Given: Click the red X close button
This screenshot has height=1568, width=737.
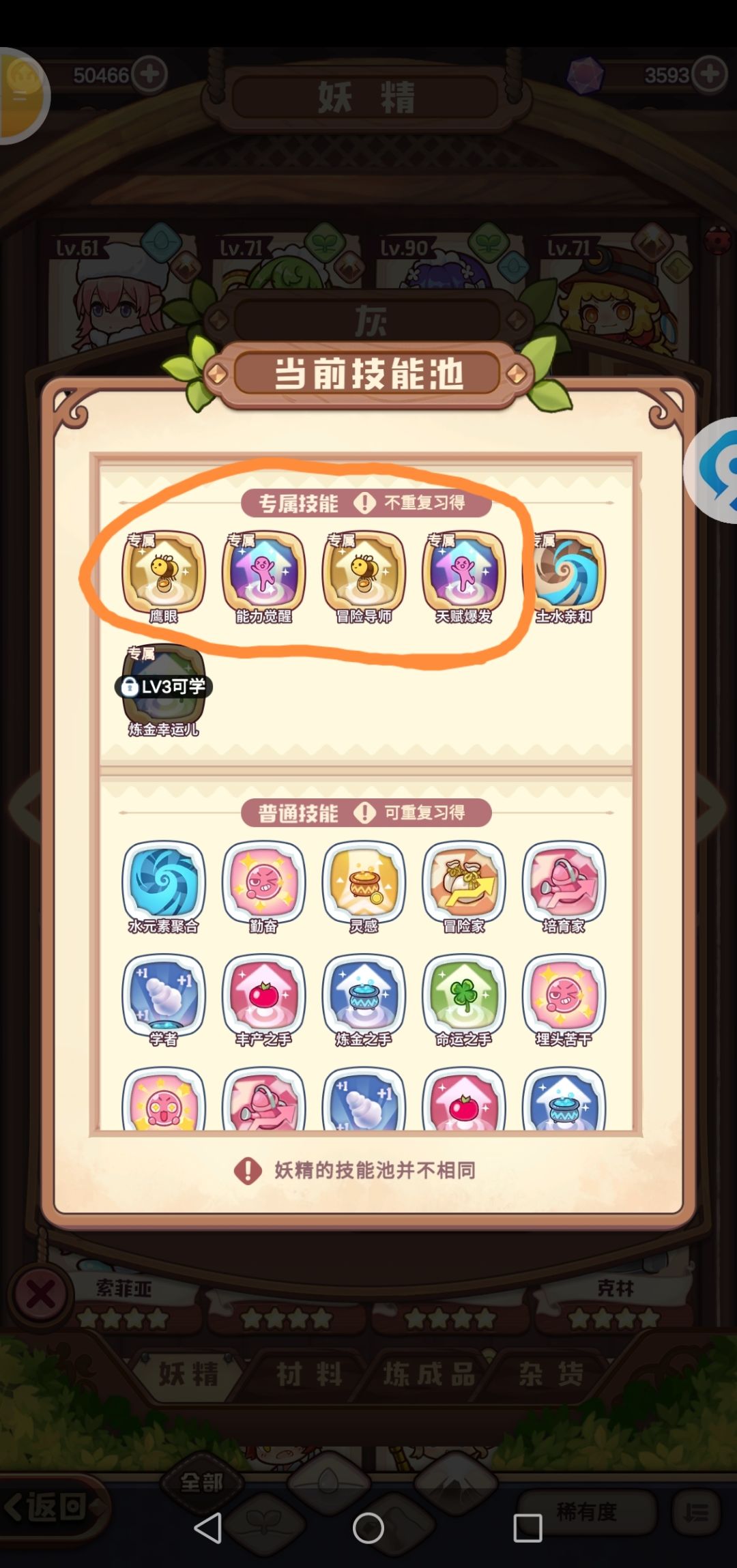Looking at the screenshot, I should click(x=40, y=1294).
